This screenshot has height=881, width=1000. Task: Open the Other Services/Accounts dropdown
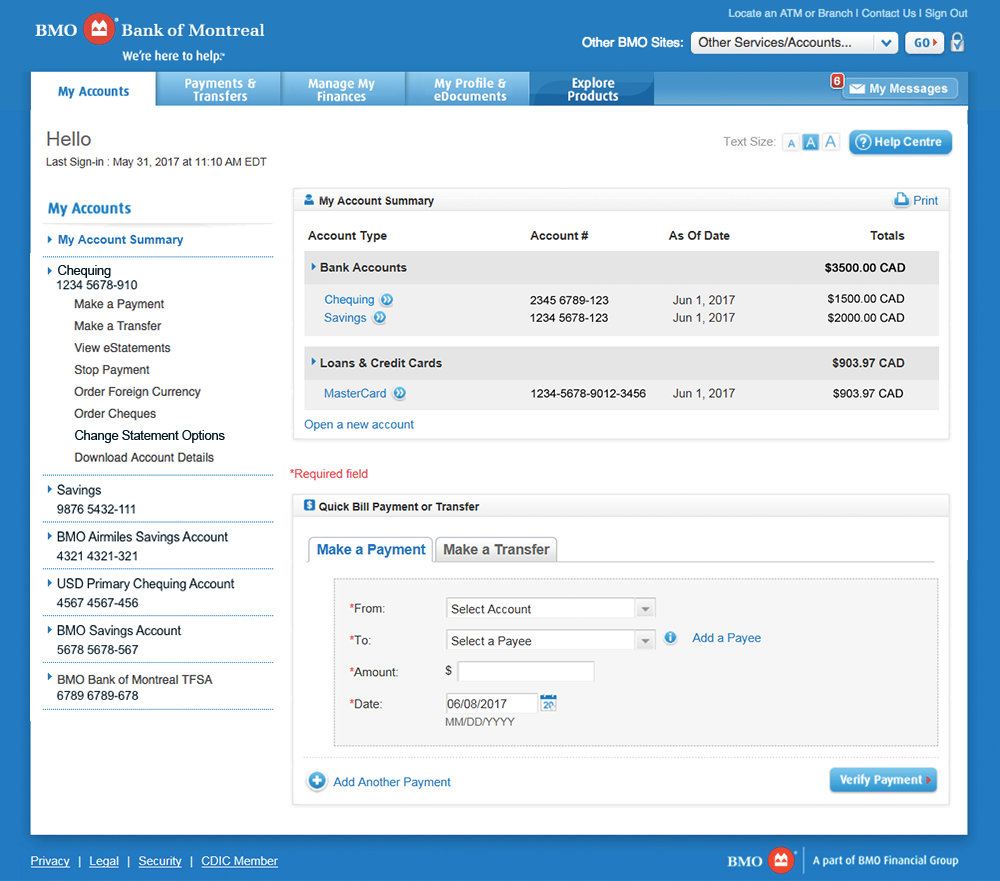pyautogui.click(x=794, y=42)
